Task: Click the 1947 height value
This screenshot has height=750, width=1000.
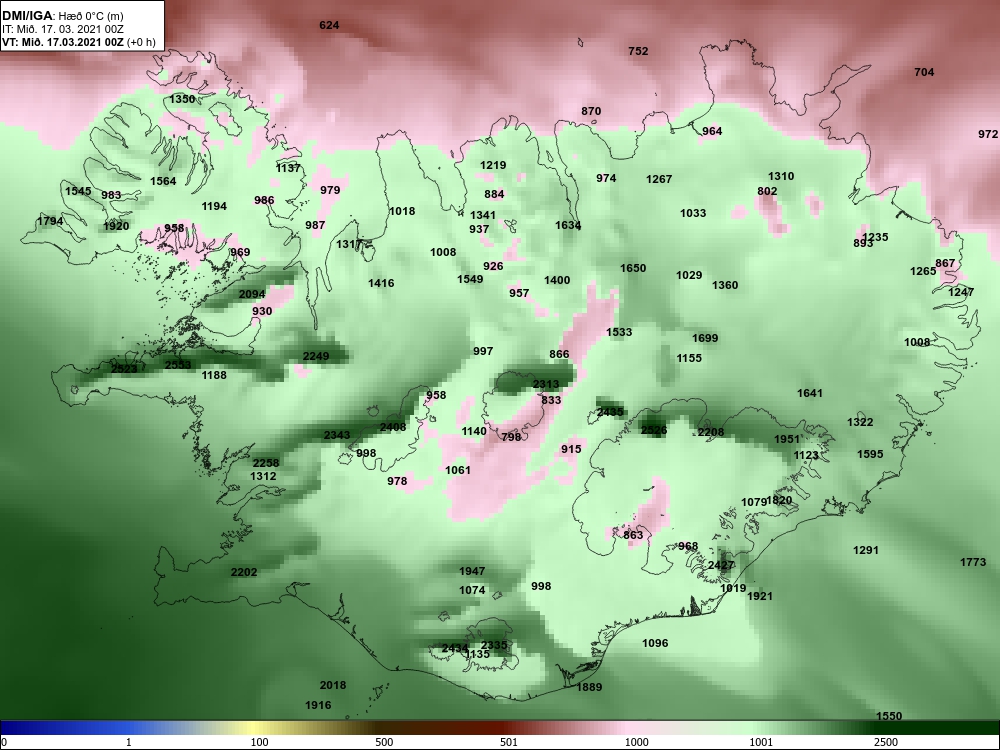Action: click(x=472, y=571)
